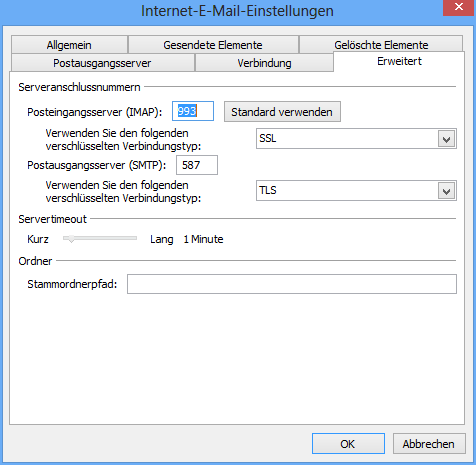Select the Gelöschte Elemente tab
The height and width of the screenshot is (465, 476).
381,44
